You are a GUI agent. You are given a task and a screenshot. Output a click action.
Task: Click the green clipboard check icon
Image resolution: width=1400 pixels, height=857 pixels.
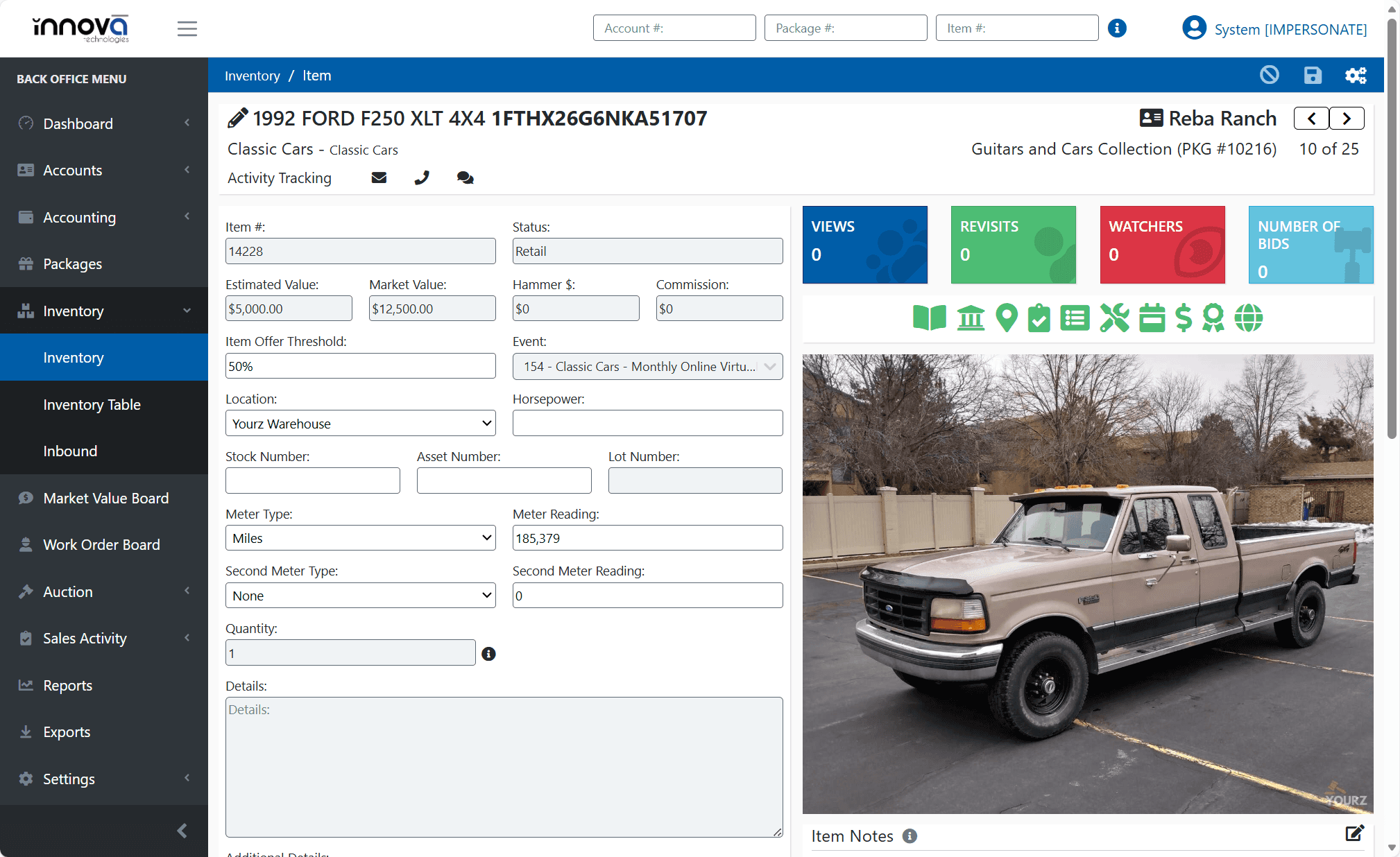[x=1039, y=318]
